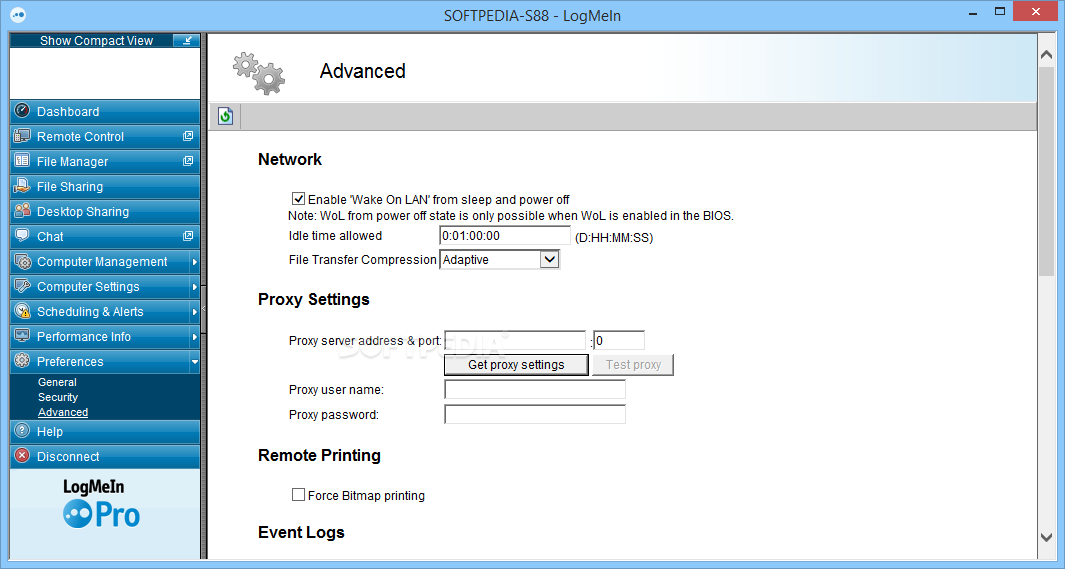
Task: Click the Proxy user name field
Action: click(x=535, y=389)
